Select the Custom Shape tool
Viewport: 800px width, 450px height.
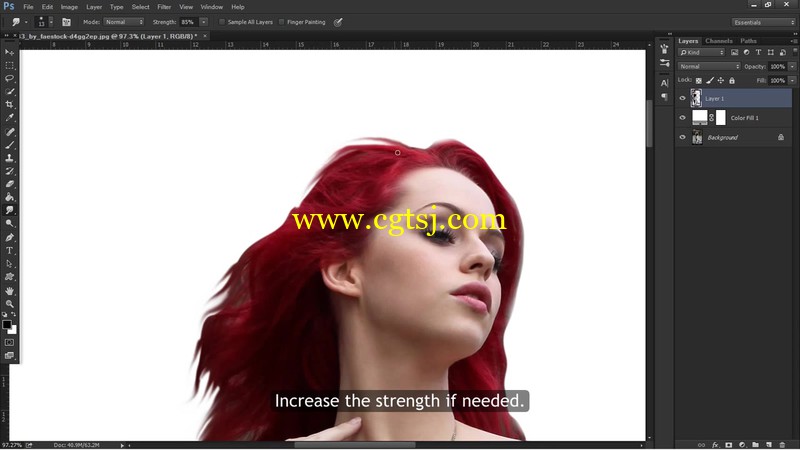coord(9,277)
